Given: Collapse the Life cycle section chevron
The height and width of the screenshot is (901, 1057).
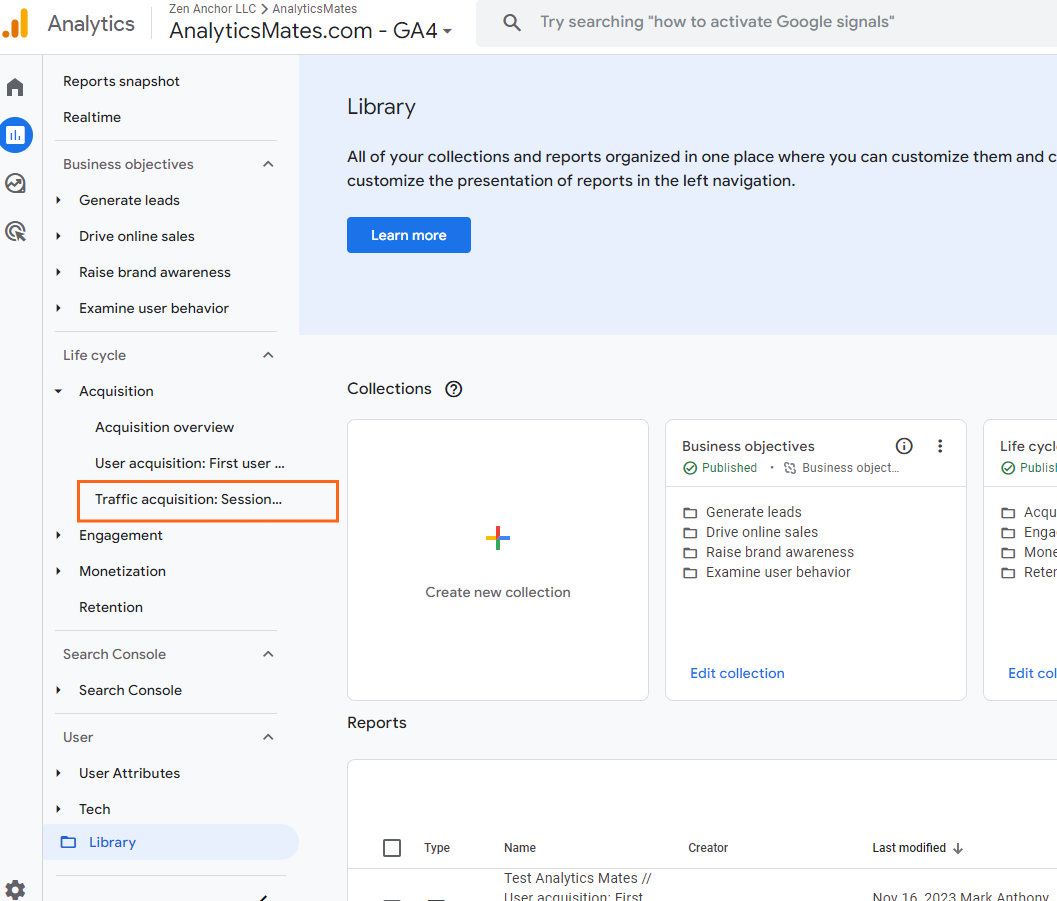Looking at the screenshot, I should [268, 355].
